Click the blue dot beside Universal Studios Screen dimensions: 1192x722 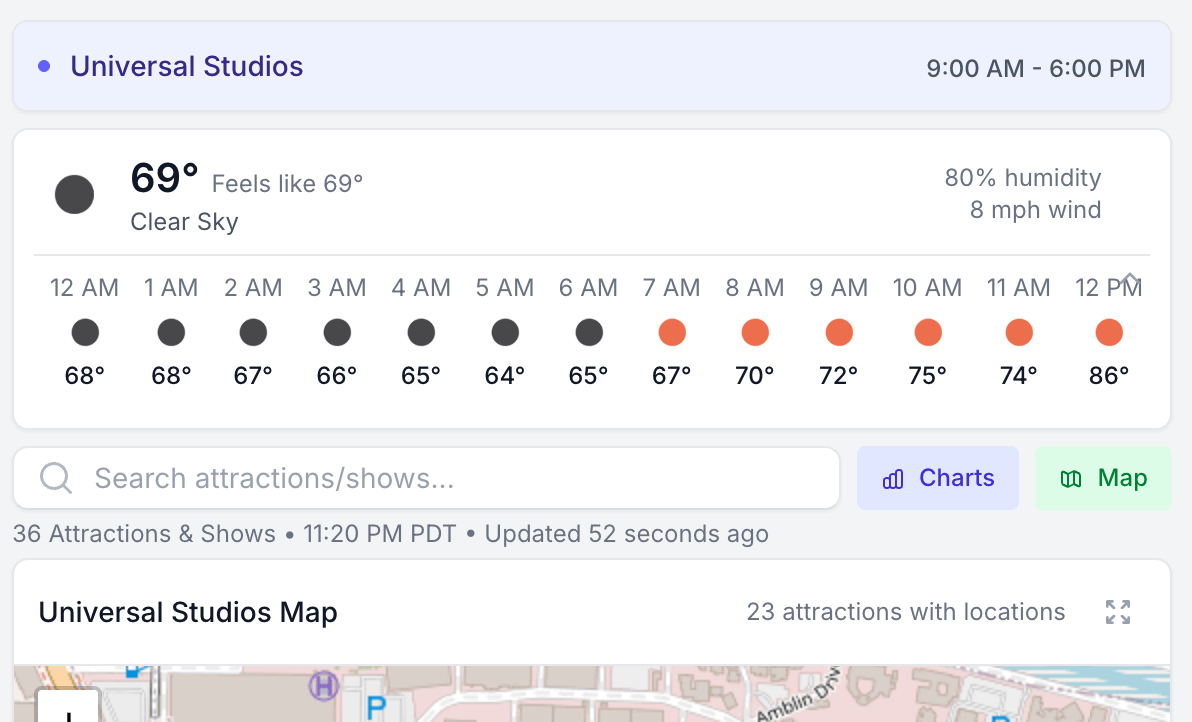click(44, 67)
